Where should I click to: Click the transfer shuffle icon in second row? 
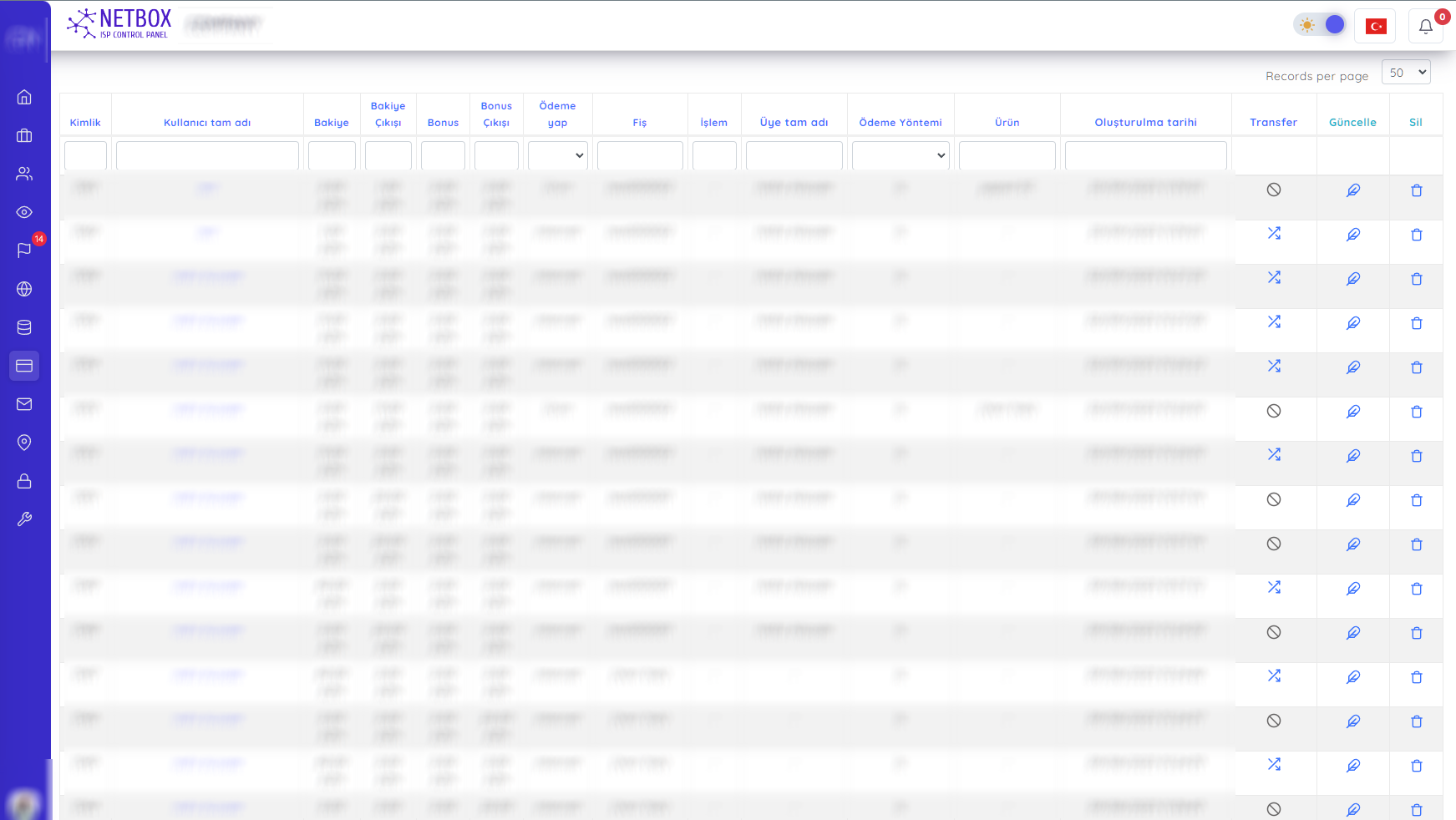(x=1273, y=234)
